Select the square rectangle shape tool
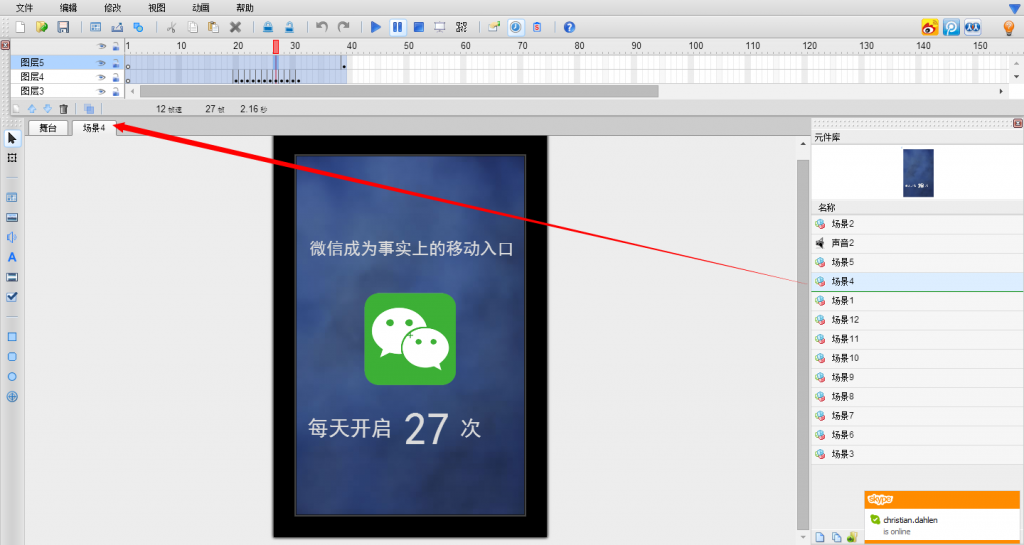 coord(12,337)
